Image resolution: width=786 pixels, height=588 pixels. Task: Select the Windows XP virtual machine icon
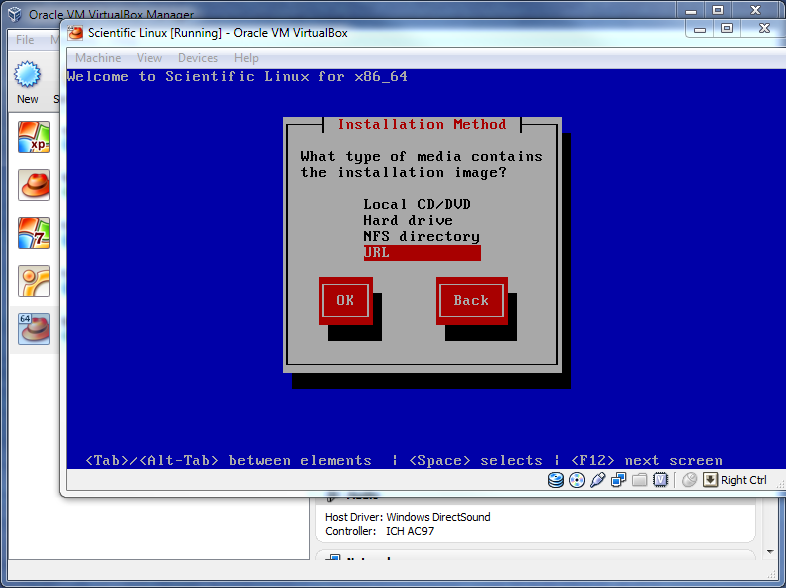coord(34,137)
